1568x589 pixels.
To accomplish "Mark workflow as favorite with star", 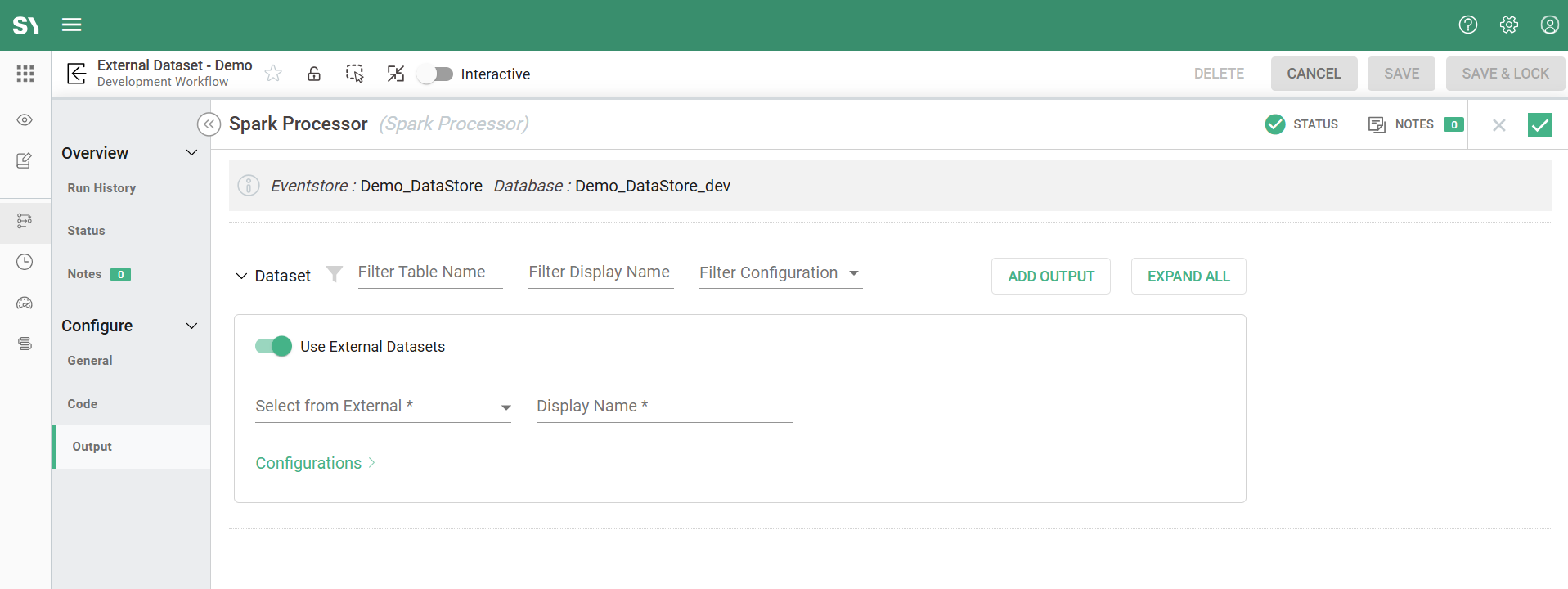I will (273, 74).
